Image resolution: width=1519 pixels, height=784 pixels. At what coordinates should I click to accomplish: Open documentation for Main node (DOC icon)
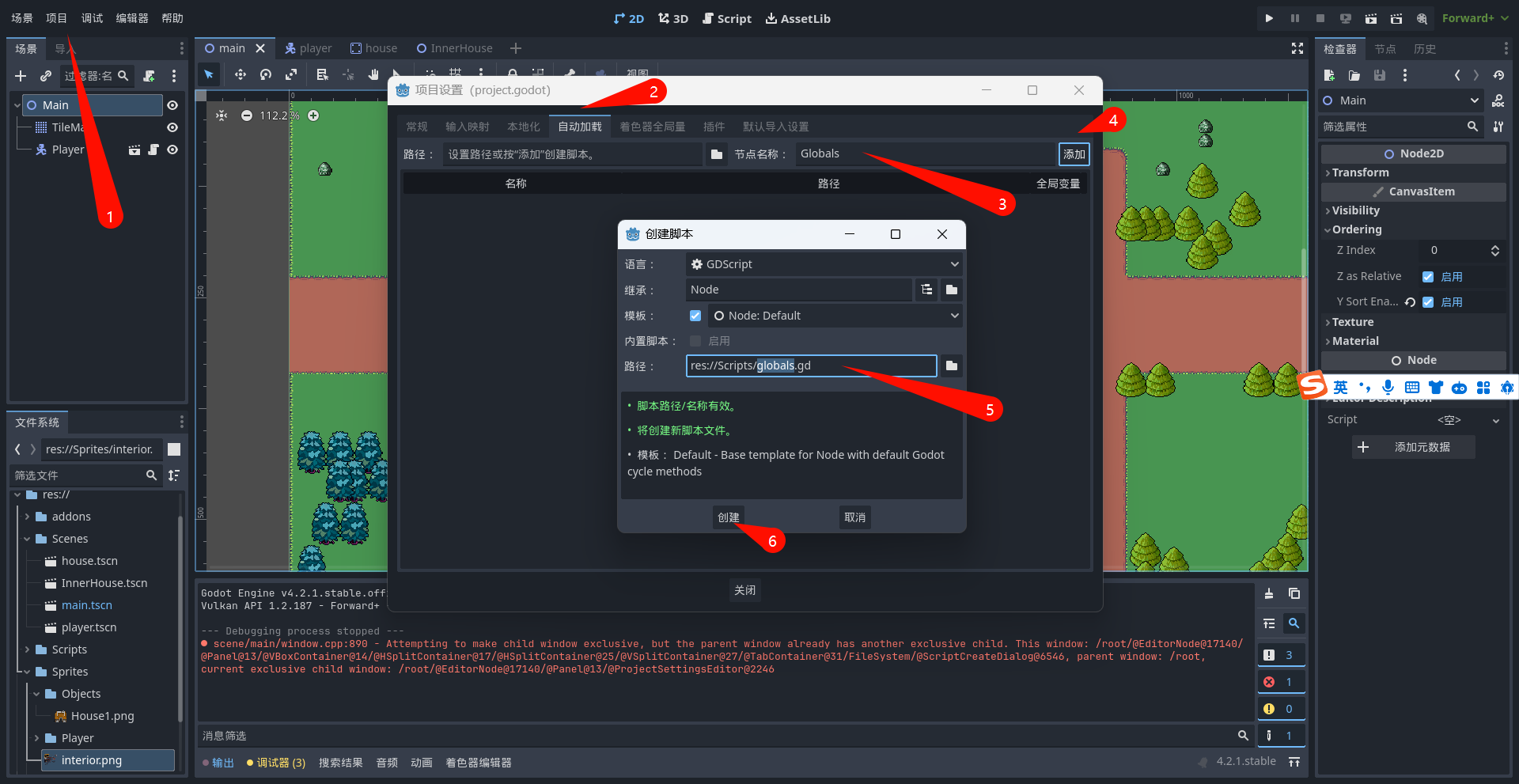pyautogui.click(x=1498, y=100)
